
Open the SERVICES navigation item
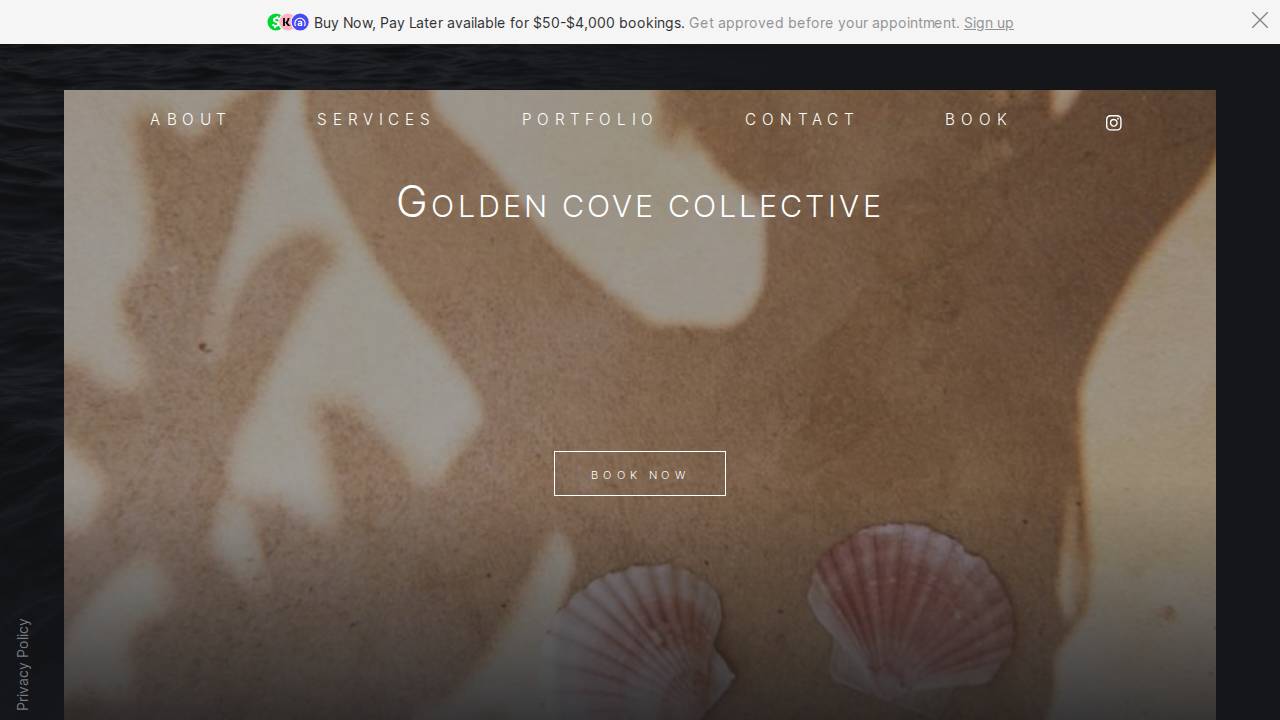(375, 119)
